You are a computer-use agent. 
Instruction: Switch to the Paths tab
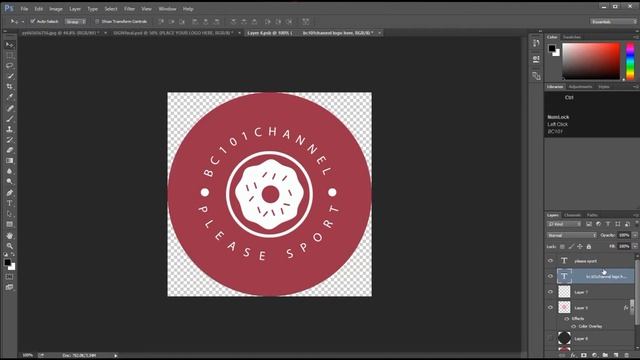(x=592, y=215)
